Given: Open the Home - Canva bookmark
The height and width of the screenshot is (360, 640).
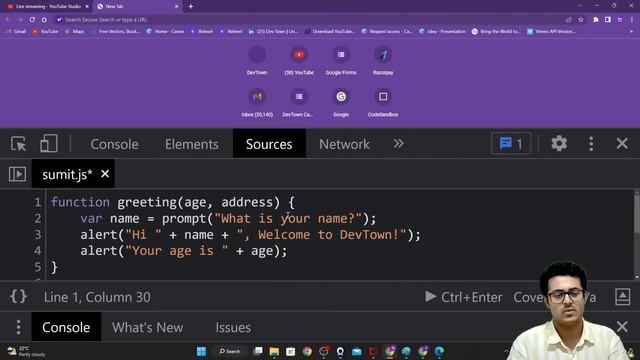Looking at the screenshot, I should 165,31.
